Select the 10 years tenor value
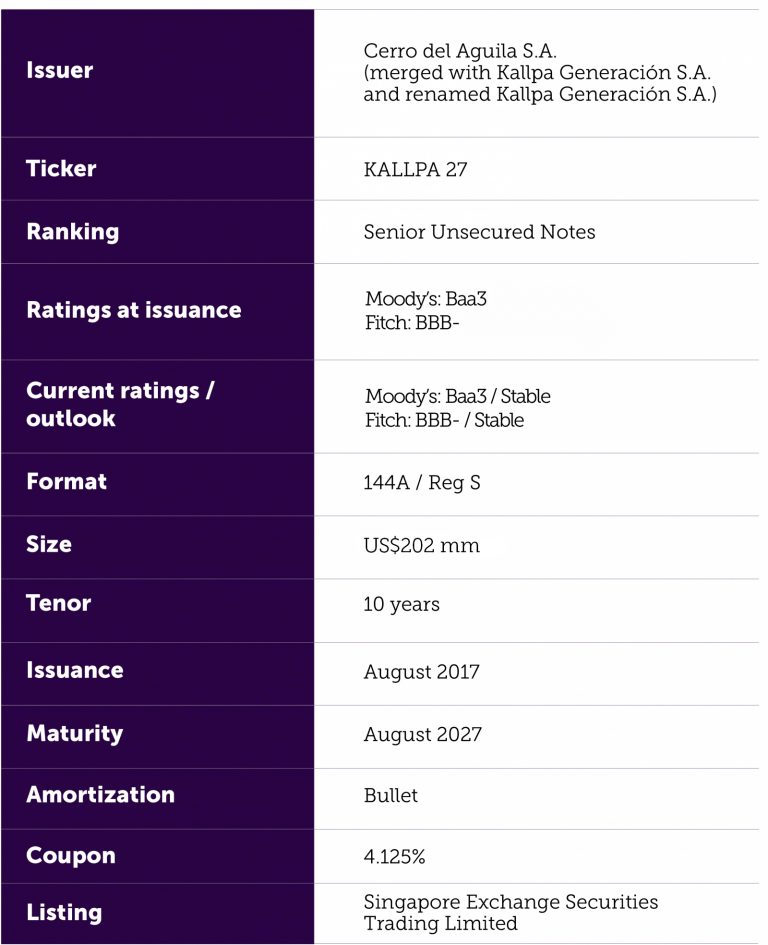Viewport: 768px width, 945px height. point(401,604)
